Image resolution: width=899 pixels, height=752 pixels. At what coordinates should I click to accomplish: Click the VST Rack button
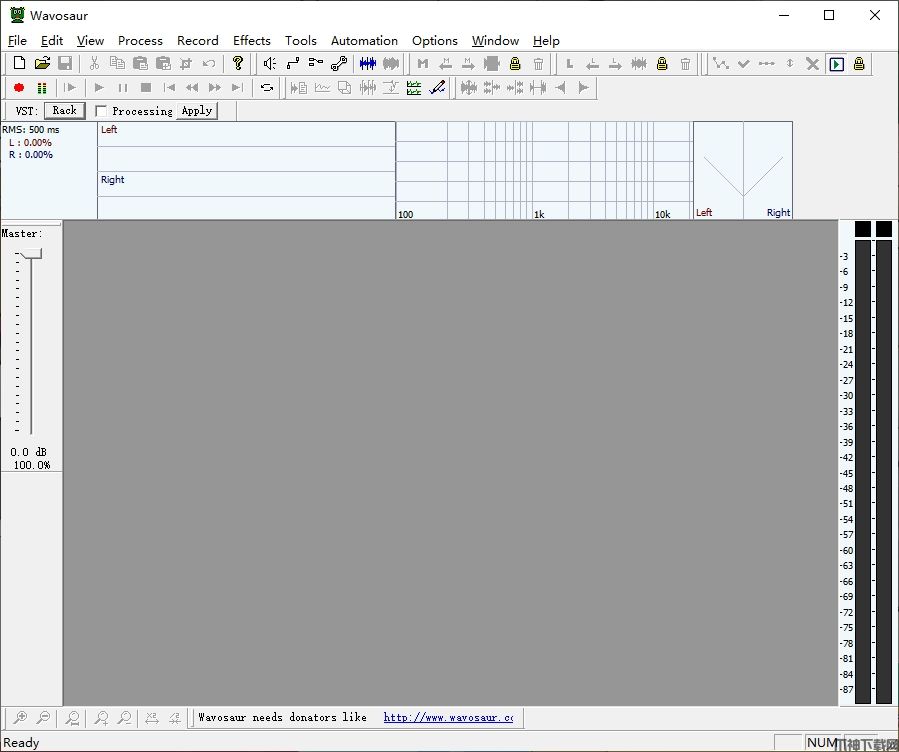[65, 111]
